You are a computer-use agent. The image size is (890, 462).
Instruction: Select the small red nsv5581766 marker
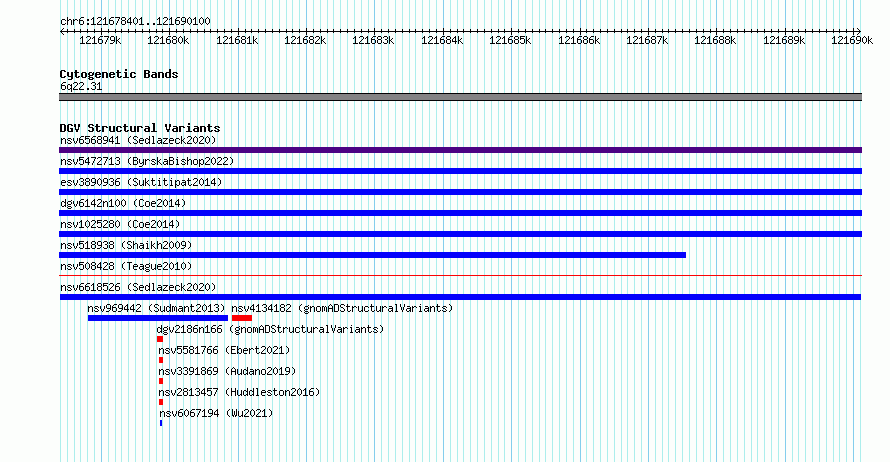[x=161, y=360]
